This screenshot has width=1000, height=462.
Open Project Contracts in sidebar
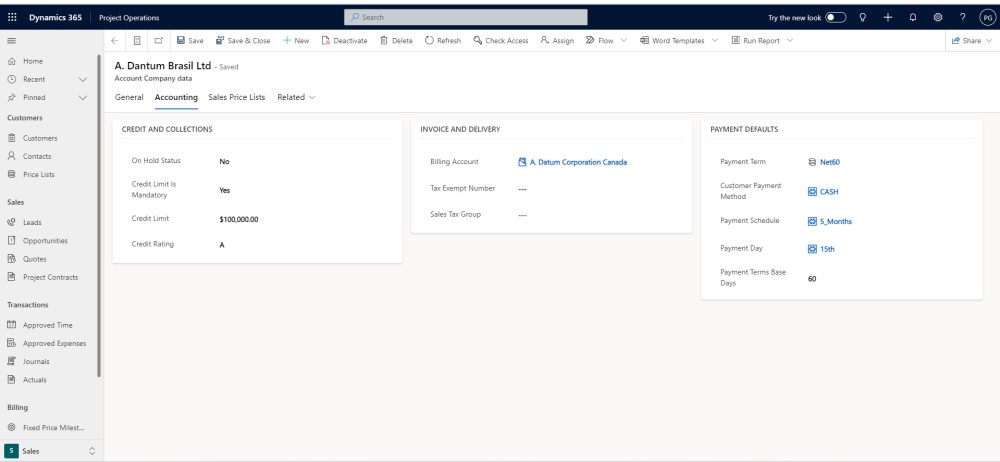click(x=51, y=278)
